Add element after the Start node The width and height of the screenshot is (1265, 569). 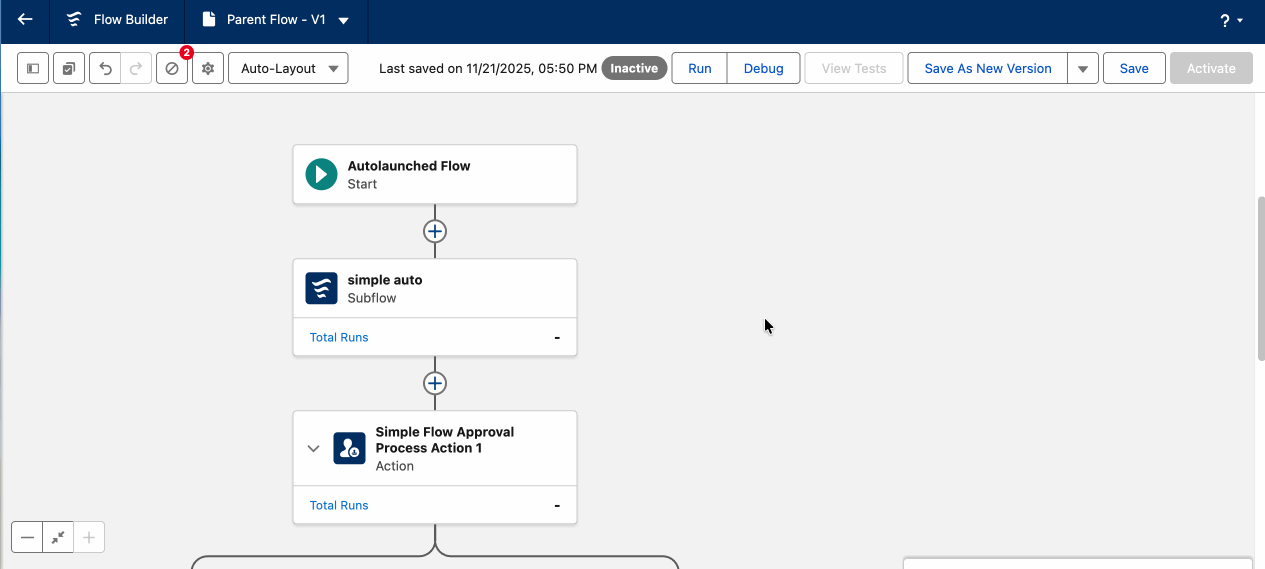pyautogui.click(x=435, y=231)
